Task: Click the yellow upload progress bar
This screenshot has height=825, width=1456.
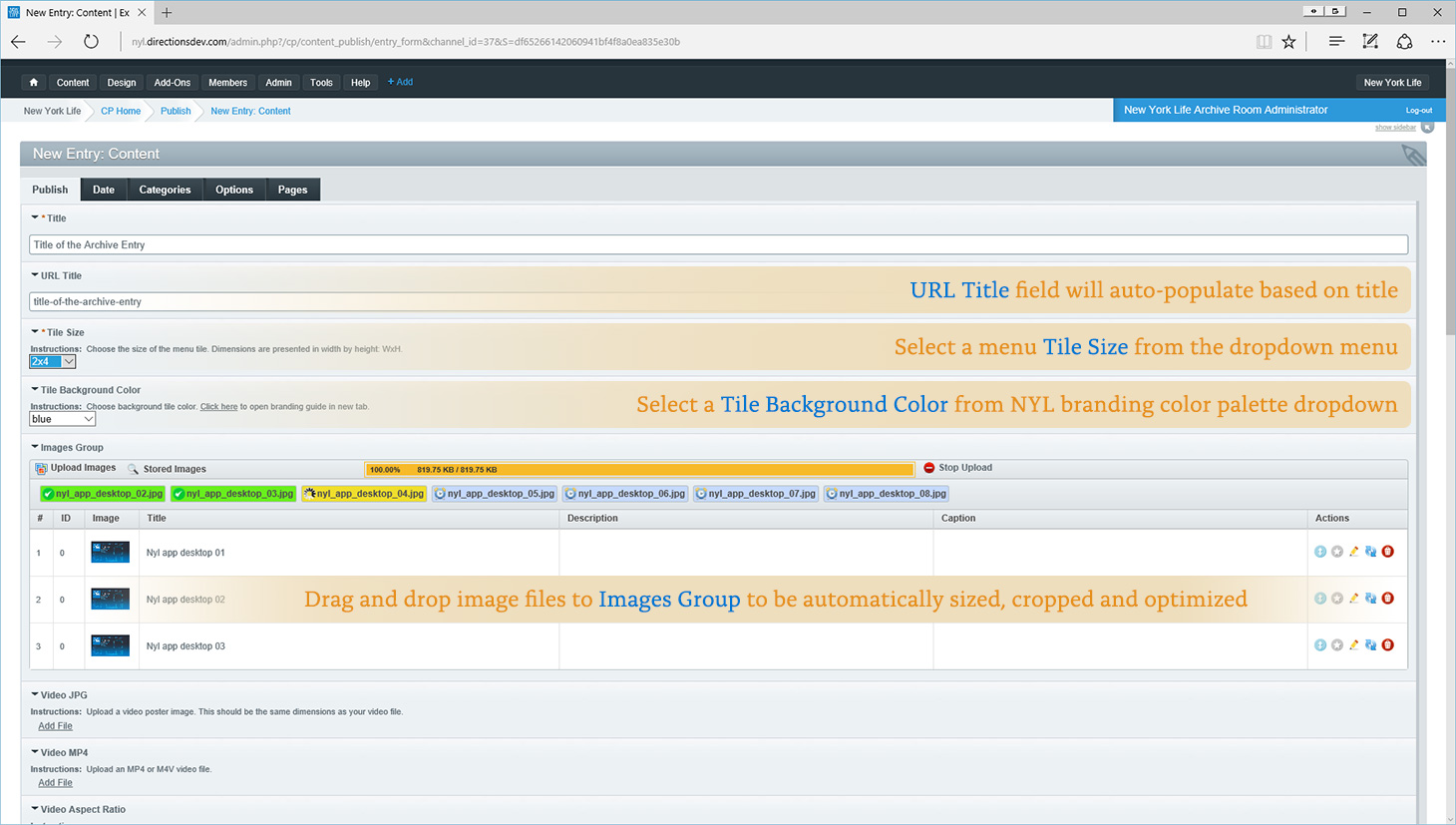Action: (x=638, y=469)
